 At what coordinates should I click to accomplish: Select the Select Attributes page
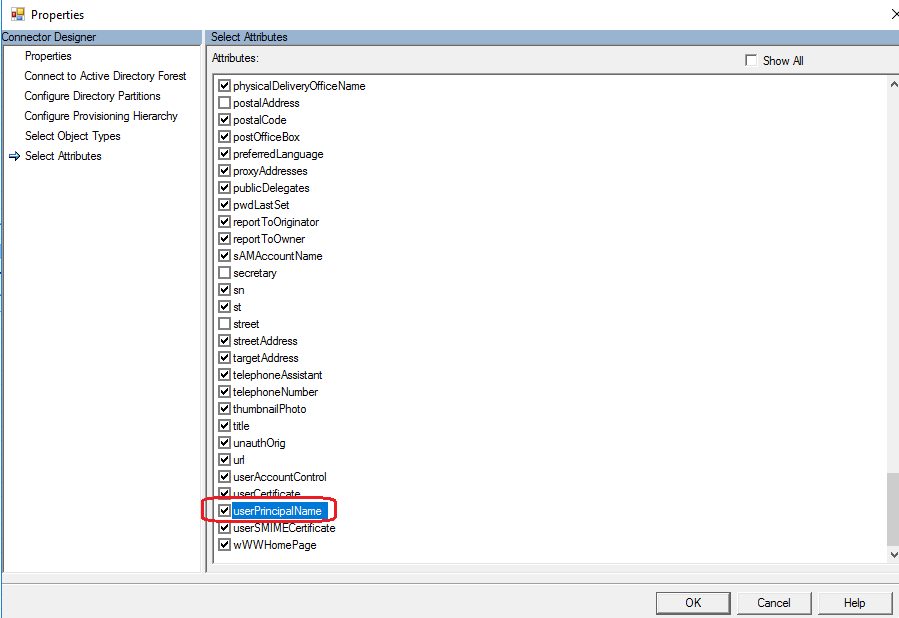(x=63, y=156)
